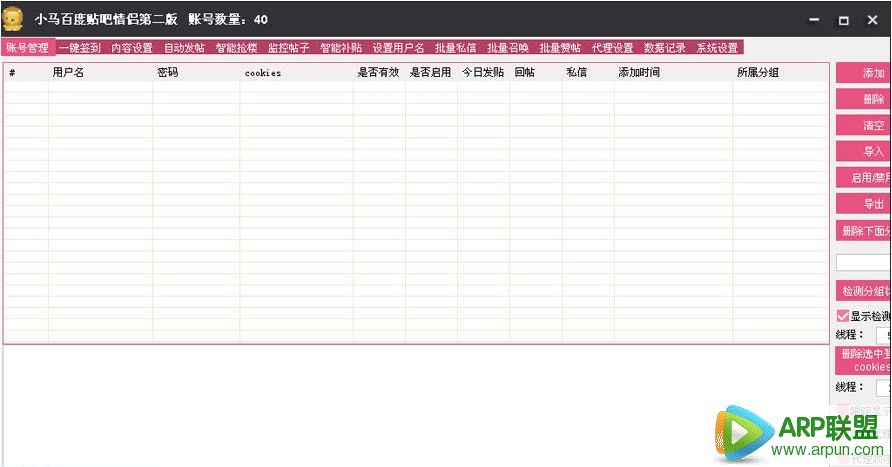Viewport: 892px width, 467px height.
Task: Switch to the 自动发帖 tab
Action: [x=184, y=48]
